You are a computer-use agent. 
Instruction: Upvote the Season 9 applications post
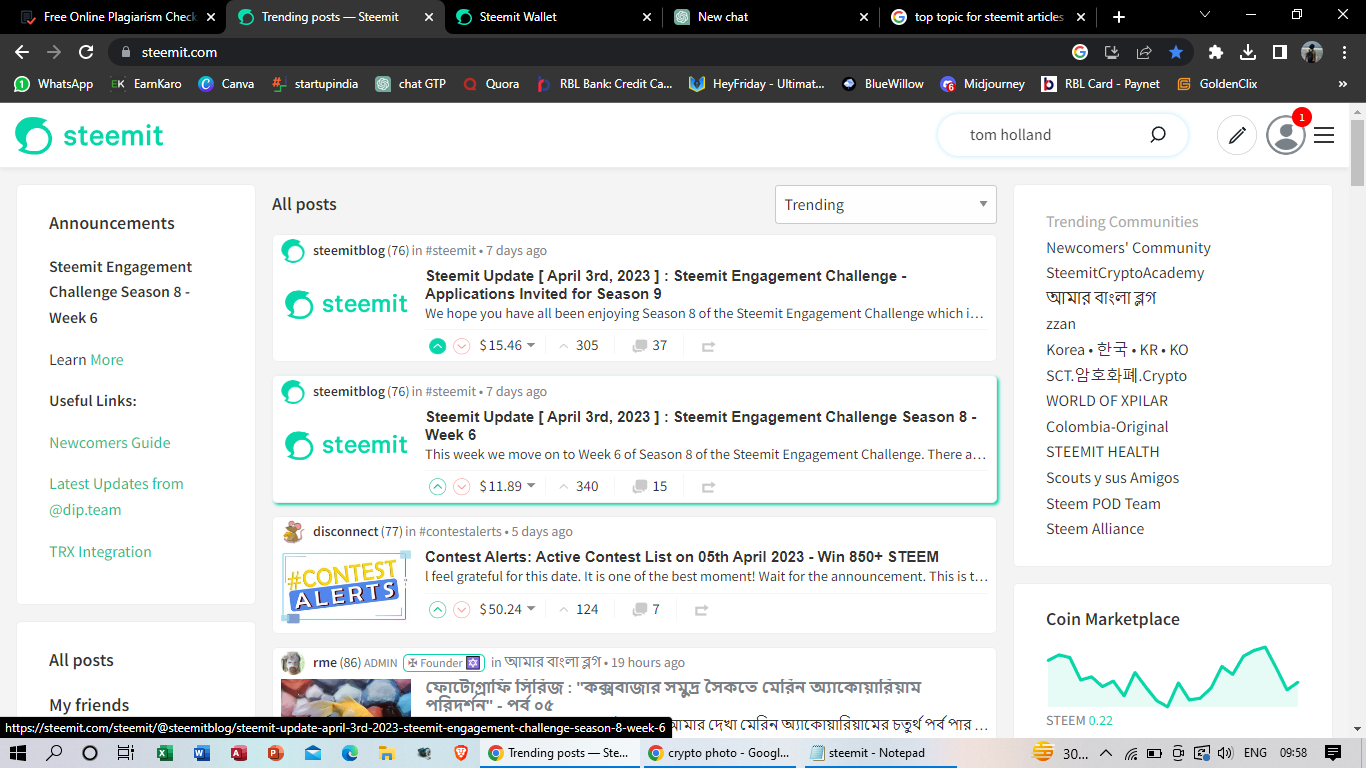[437, 346]
